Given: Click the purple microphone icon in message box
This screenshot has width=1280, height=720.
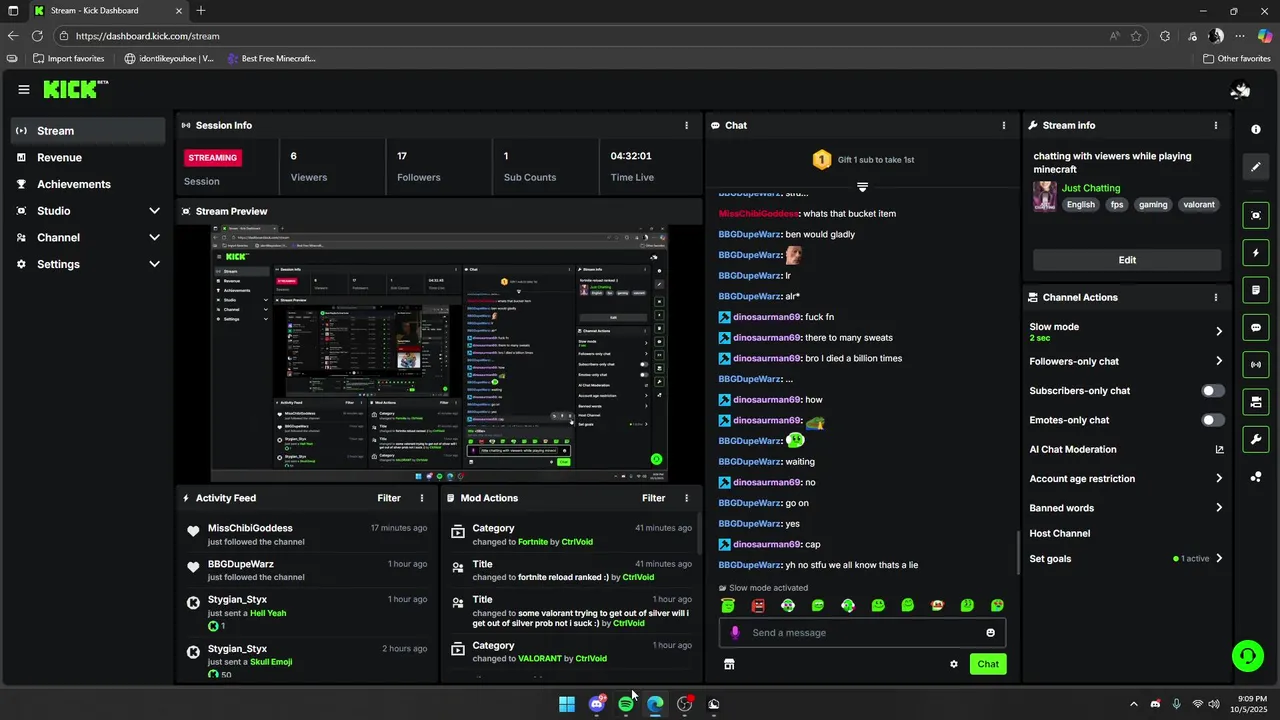Looking at the screenshot, I should click(x=735, y=632).
